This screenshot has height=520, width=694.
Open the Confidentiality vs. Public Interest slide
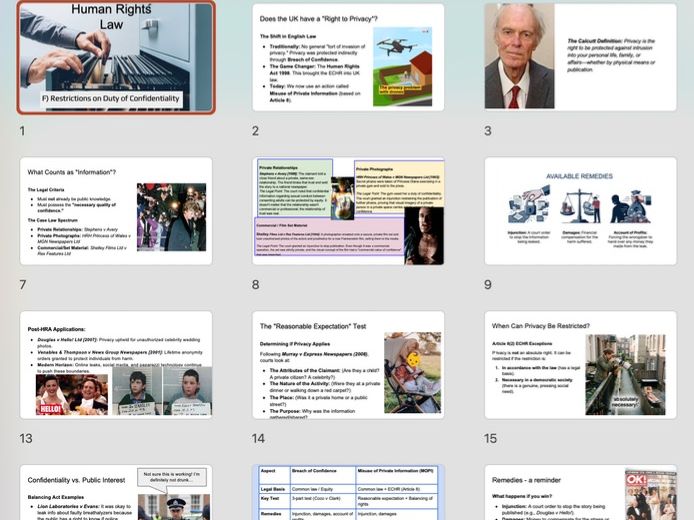click(116, 492)
